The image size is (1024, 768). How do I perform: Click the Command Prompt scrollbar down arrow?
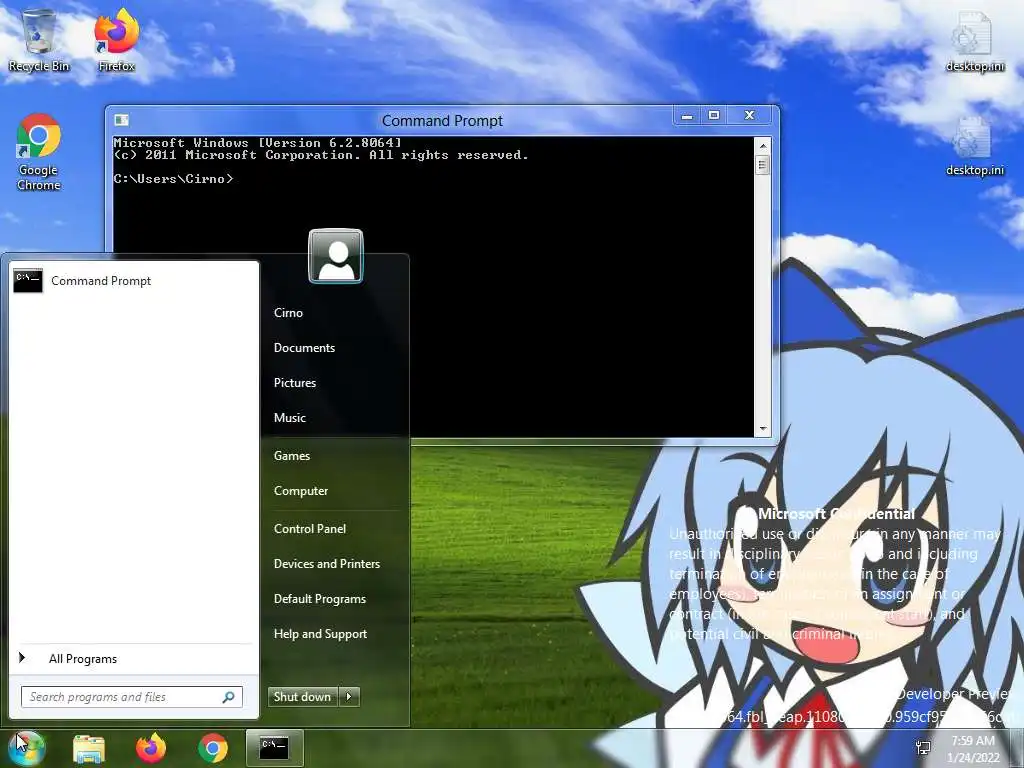pos(762,429)
